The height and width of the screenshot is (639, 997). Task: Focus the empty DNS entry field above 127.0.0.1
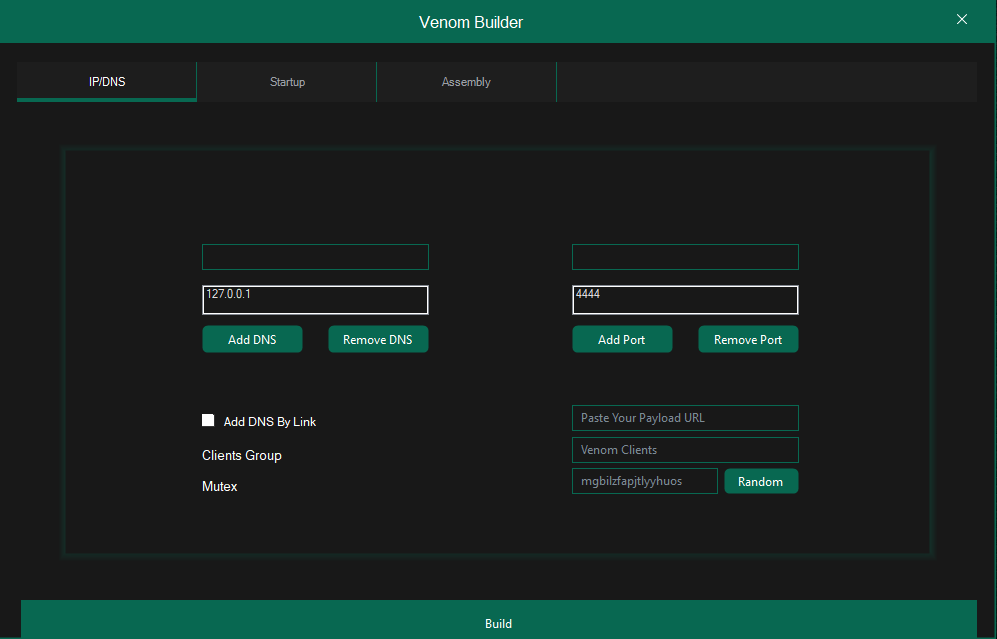[x=315, y=257]
